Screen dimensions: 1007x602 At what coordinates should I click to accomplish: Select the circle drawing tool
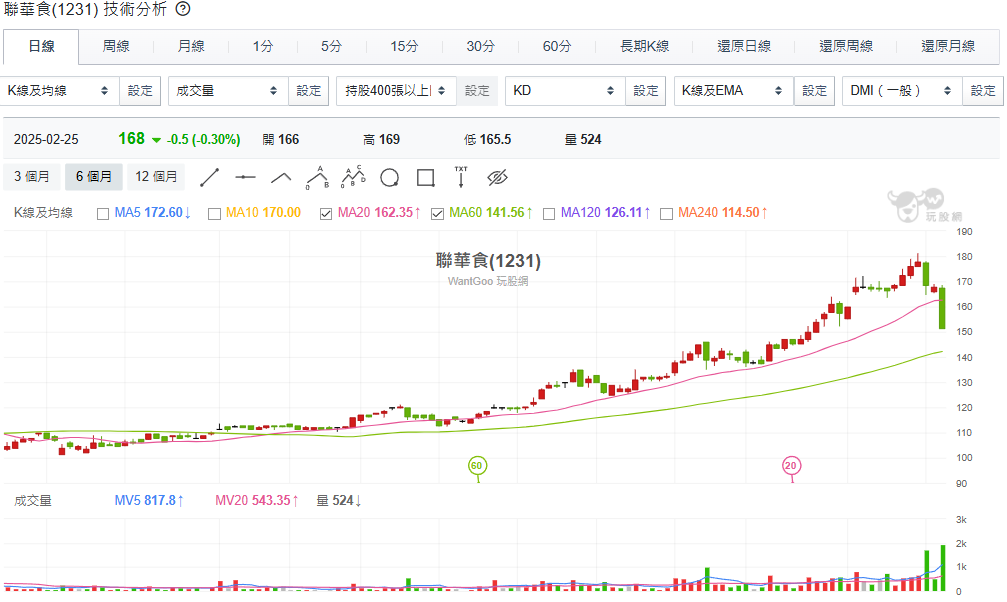[x=389, y=177]
